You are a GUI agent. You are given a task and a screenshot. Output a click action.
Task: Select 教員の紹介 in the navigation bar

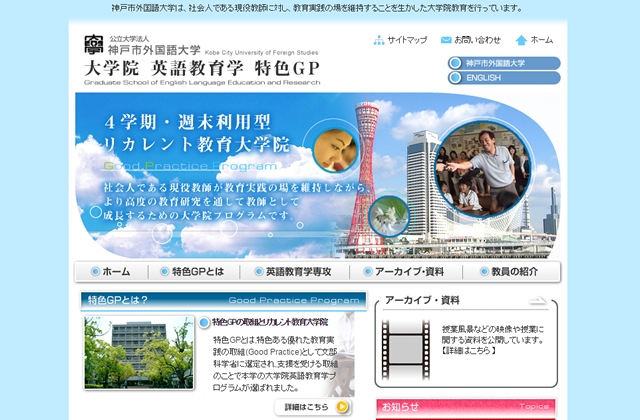[x=511, y=272]
